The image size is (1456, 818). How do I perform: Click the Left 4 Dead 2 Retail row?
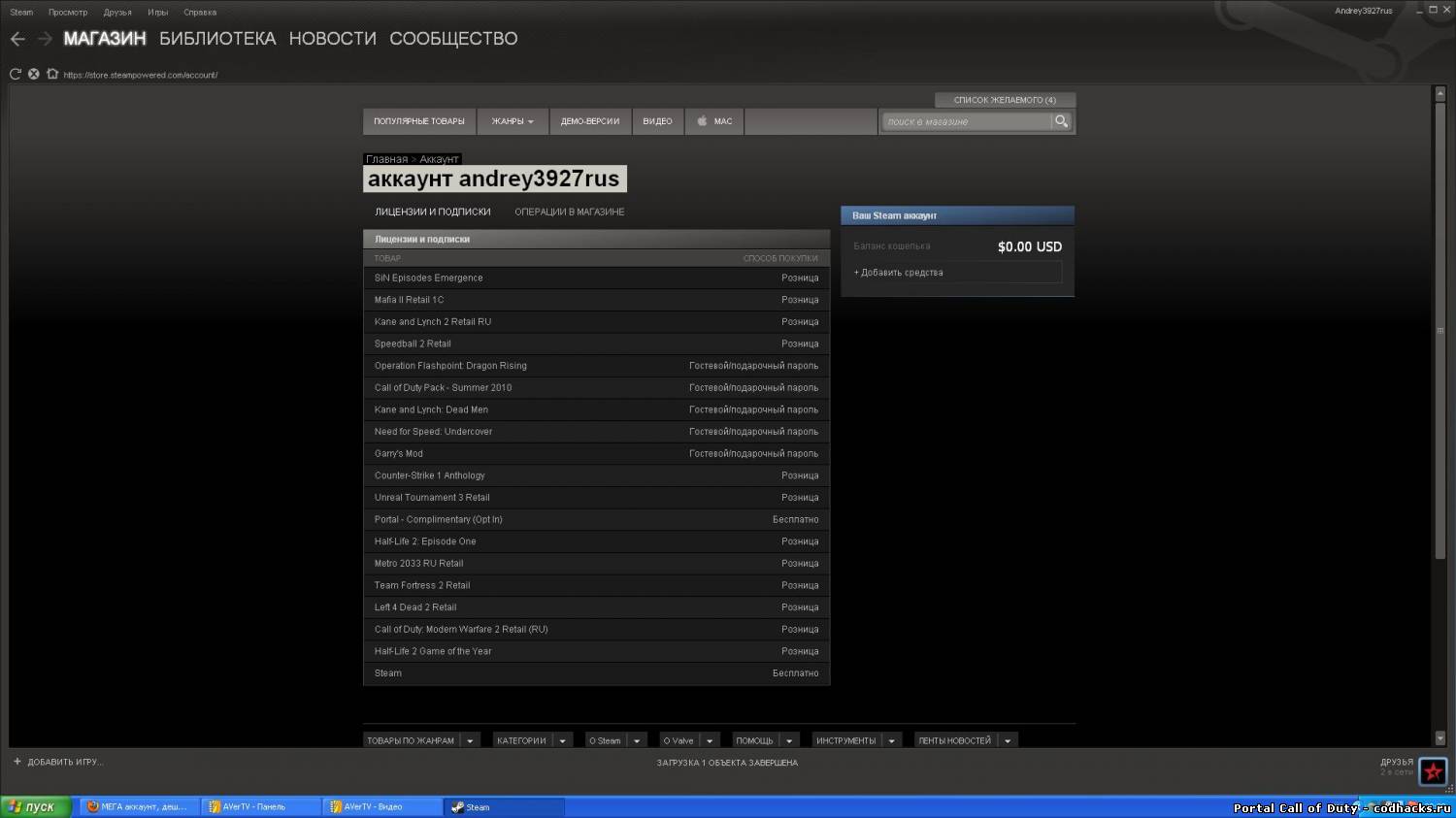pos(596,607)
